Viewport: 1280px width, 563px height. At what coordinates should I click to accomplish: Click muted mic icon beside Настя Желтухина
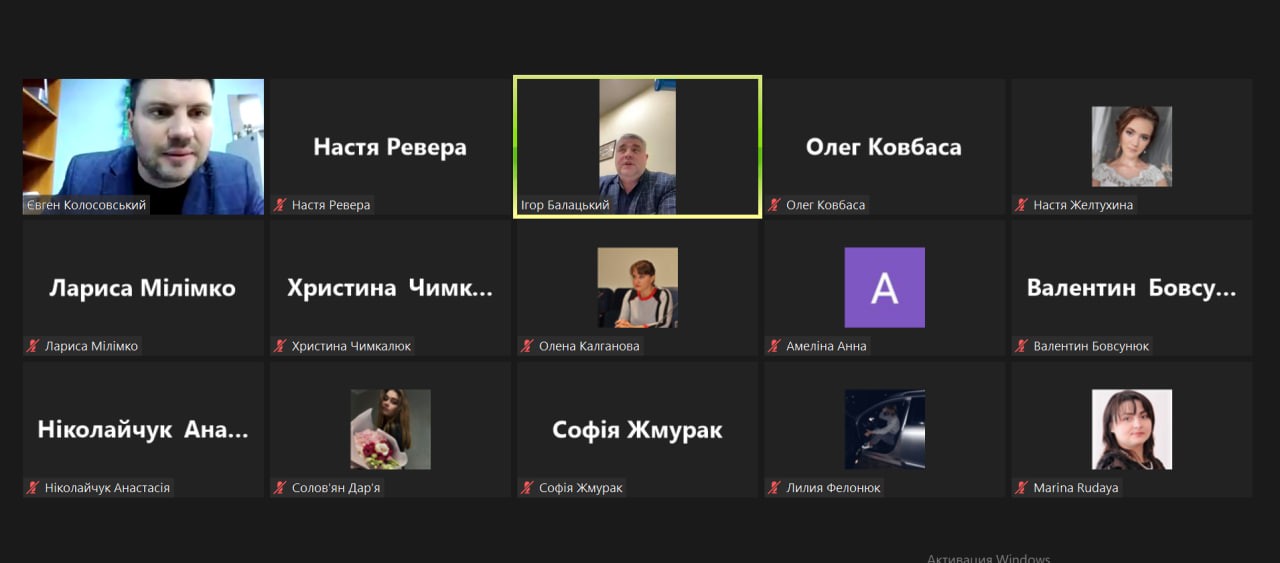pos(1022,205)
